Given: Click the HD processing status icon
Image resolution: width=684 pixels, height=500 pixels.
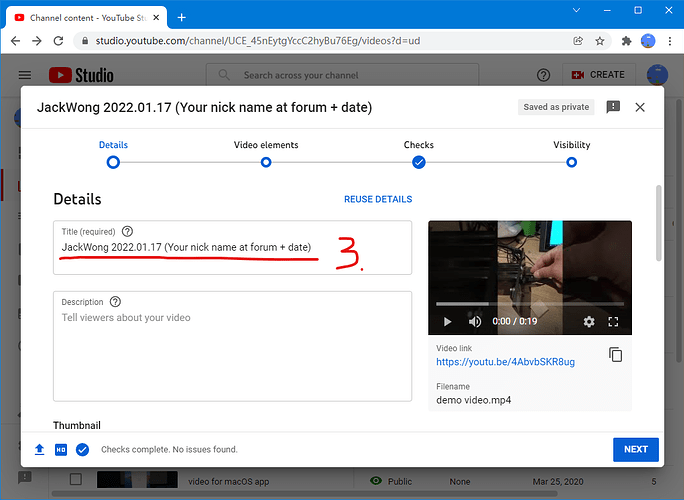Looking at the screenshot, I should 61,449.
